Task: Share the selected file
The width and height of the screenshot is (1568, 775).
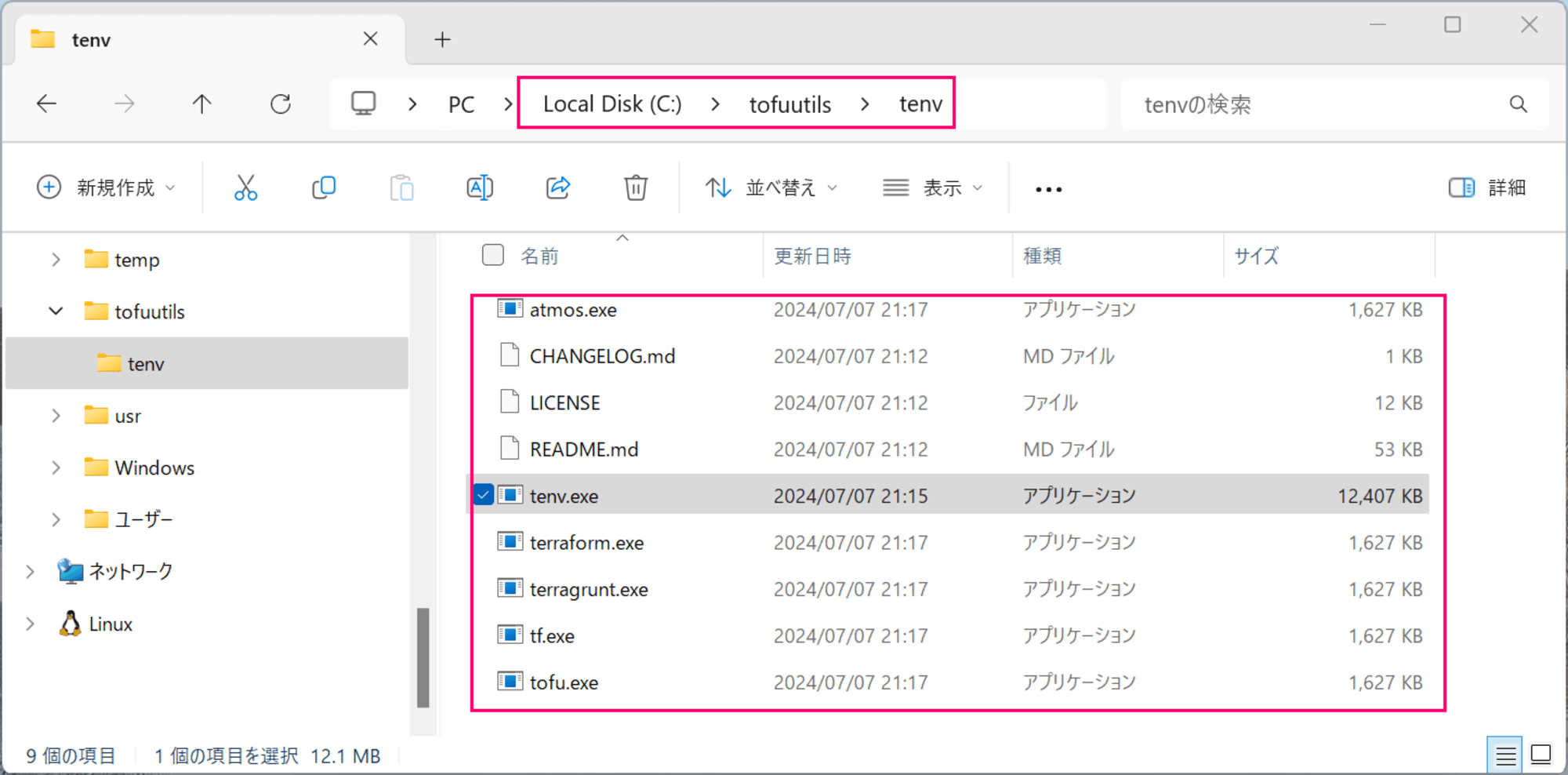Action: click(x=557, y=188)
